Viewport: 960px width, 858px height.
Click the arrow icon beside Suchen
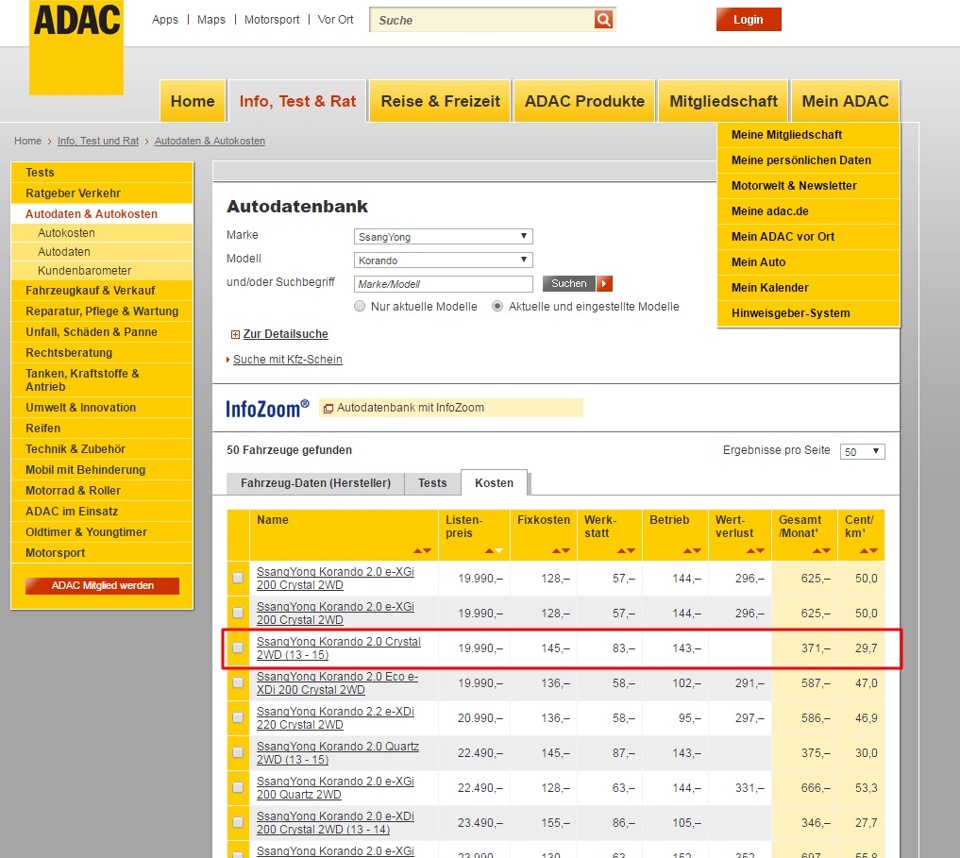[x=605, y=284]
